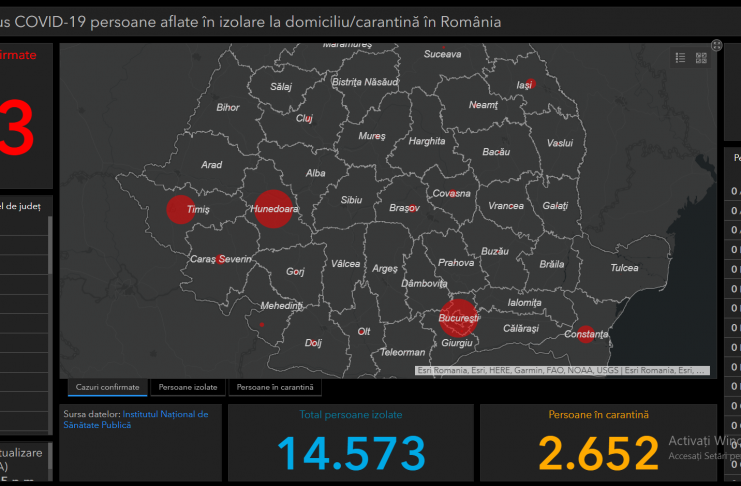
Task: Click the Tulcea county on the map
Action: [x=624, y=267]
